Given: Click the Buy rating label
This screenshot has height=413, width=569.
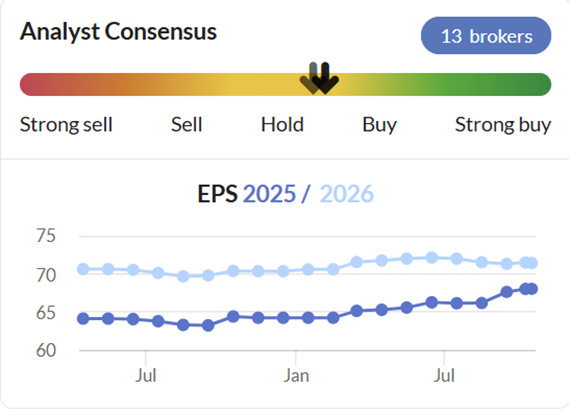Looking at the screenshot, I should tap(380, 126).
